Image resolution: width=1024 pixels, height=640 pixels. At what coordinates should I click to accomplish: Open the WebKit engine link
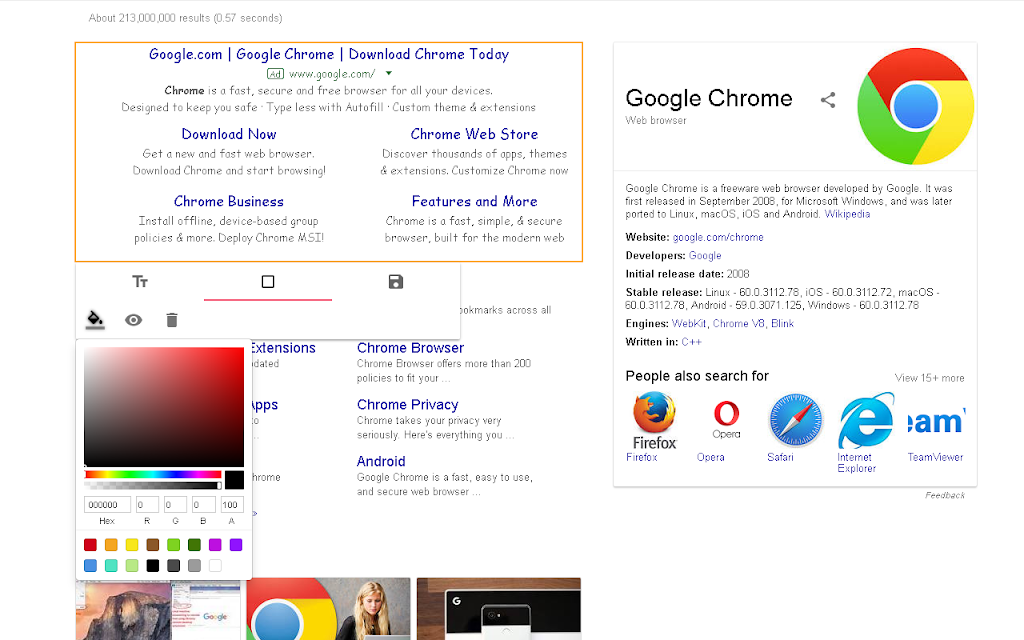[x=689, y=323]
